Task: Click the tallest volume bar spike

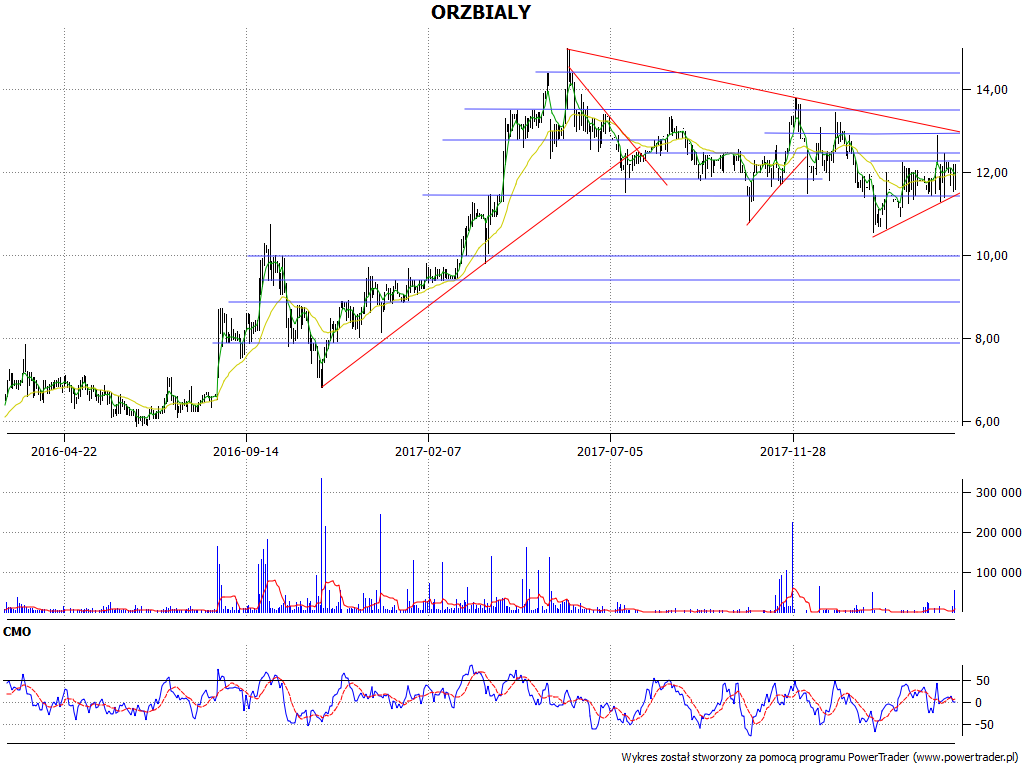Action: [x=321, y=545]
